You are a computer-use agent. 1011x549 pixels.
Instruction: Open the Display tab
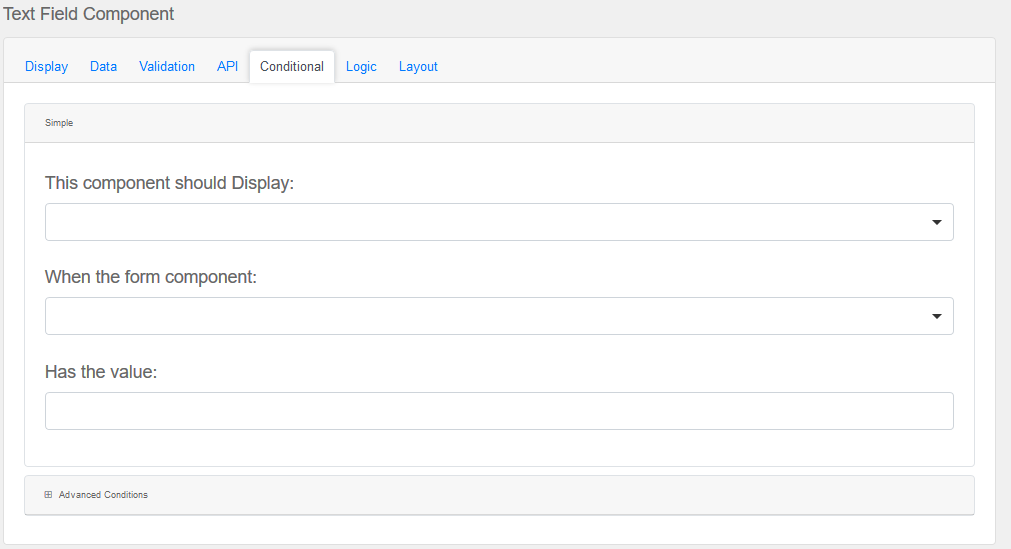point(46,67)
